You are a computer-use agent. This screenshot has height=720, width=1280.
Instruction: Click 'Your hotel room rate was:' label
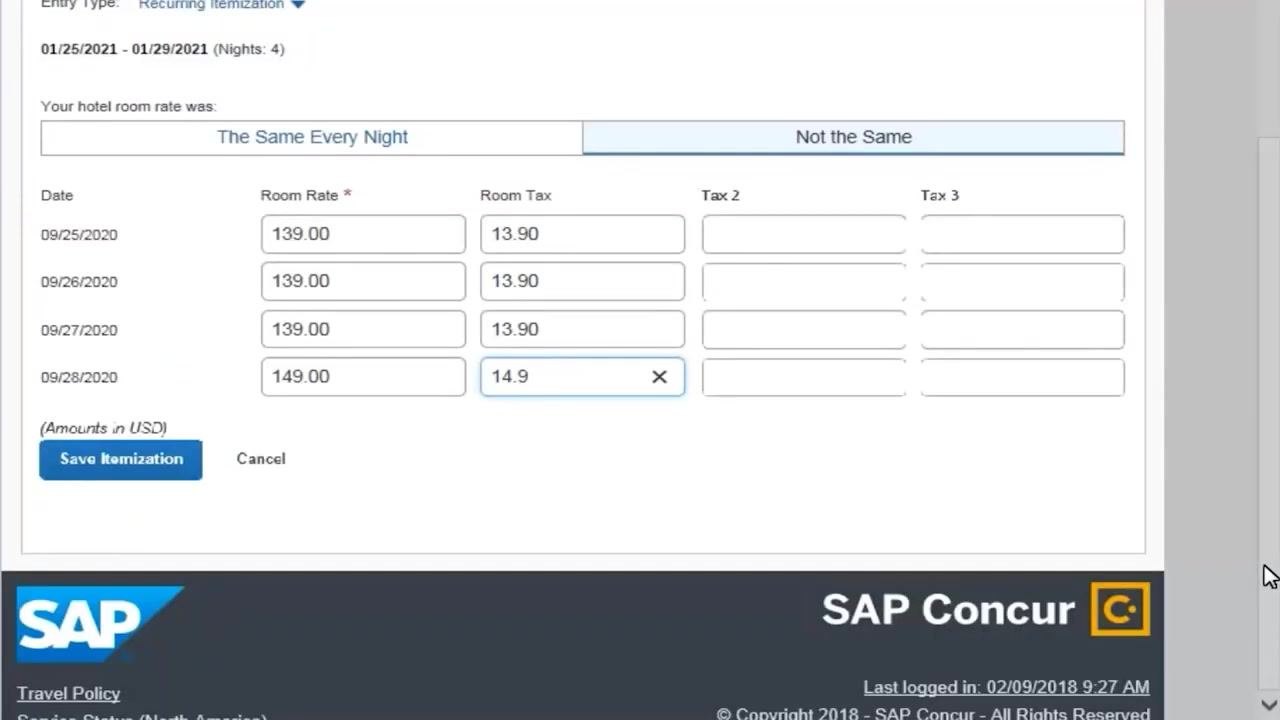[128, 106]
